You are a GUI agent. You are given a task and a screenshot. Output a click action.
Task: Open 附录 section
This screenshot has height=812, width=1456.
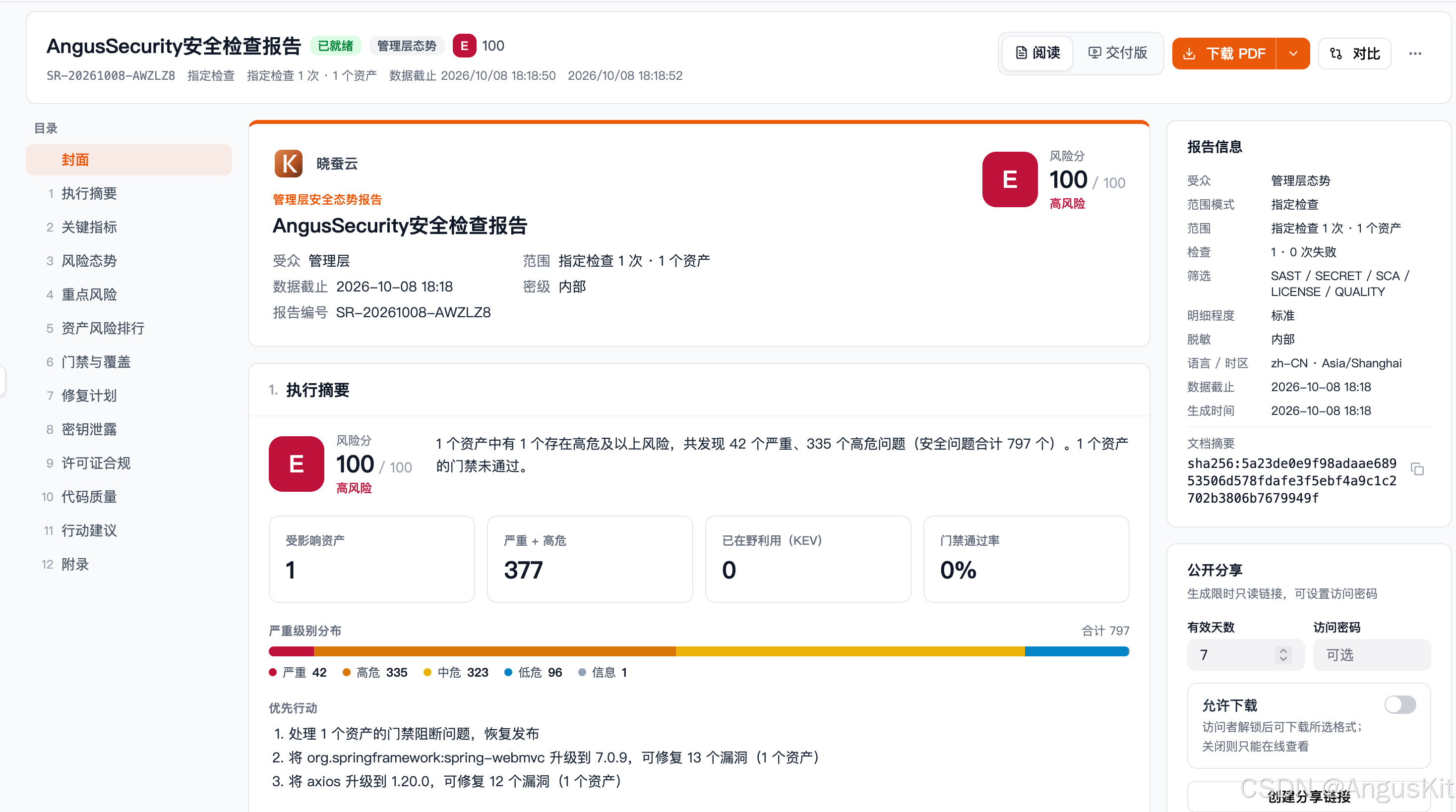129,565
